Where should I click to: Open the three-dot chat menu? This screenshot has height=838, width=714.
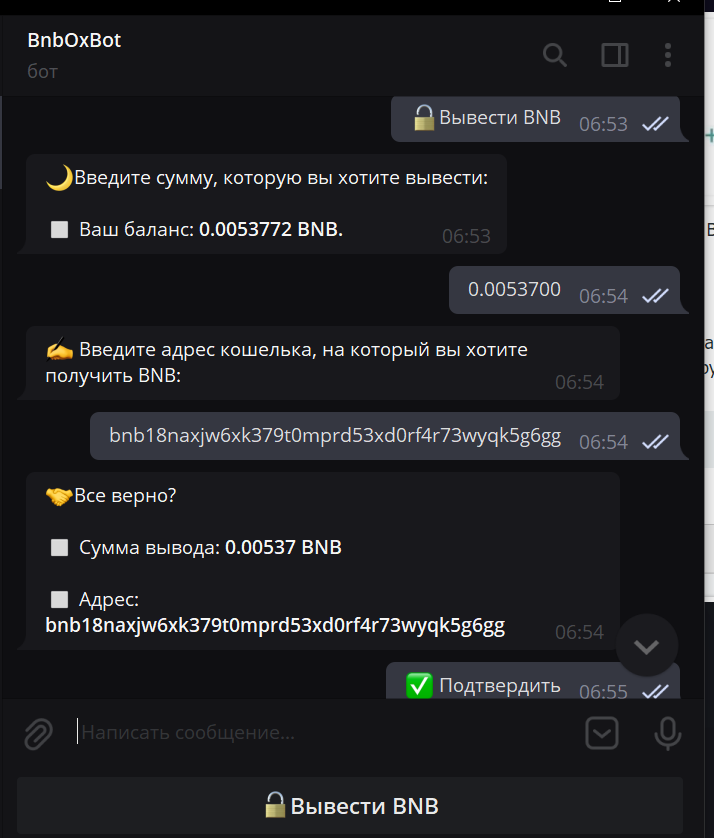pyautogui.click(x=669, y=55)
